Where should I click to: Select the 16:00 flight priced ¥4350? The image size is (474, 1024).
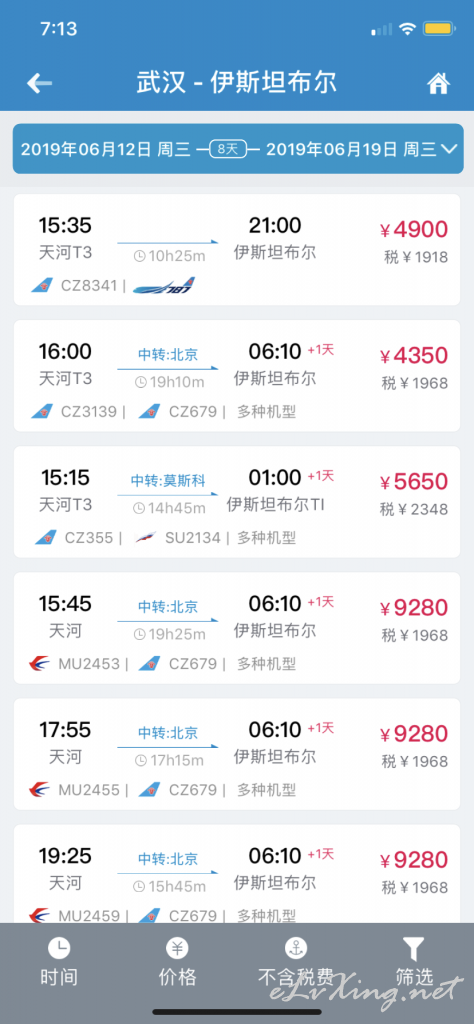pos(237,376)
